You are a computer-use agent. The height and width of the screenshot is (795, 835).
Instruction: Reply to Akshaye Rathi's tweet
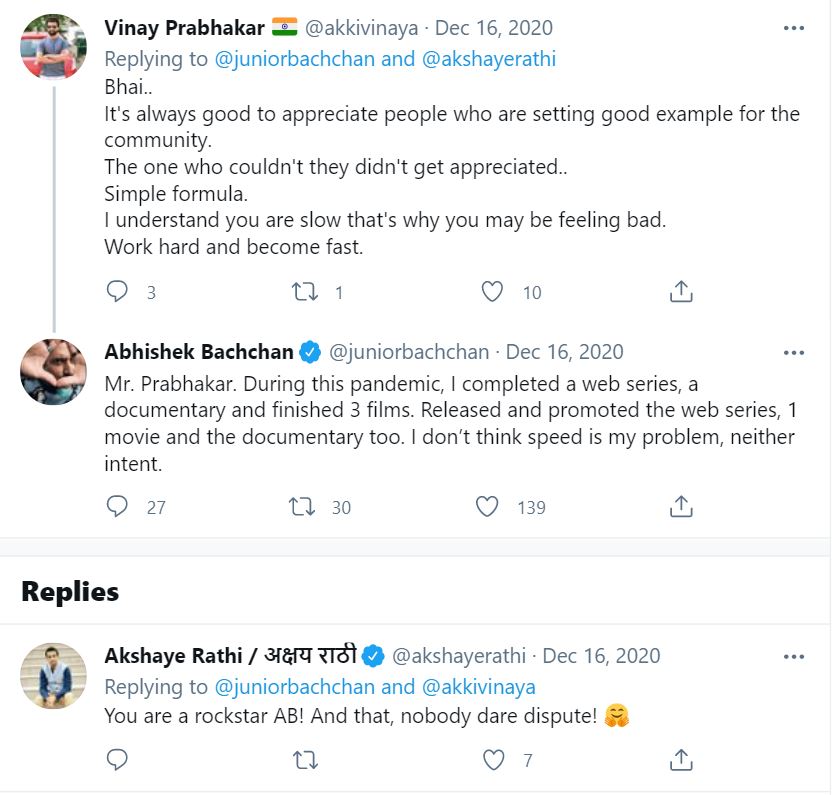[118, 760]
